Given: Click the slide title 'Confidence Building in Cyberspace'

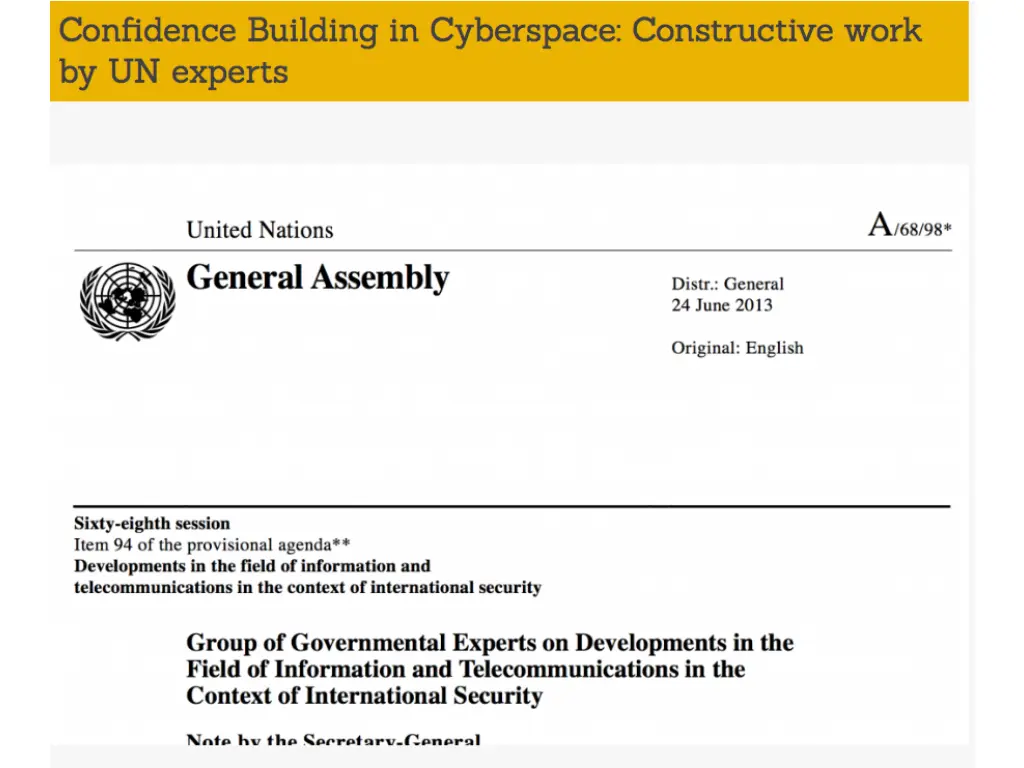Looking at the screenshot, I should (x=340, y=31).
